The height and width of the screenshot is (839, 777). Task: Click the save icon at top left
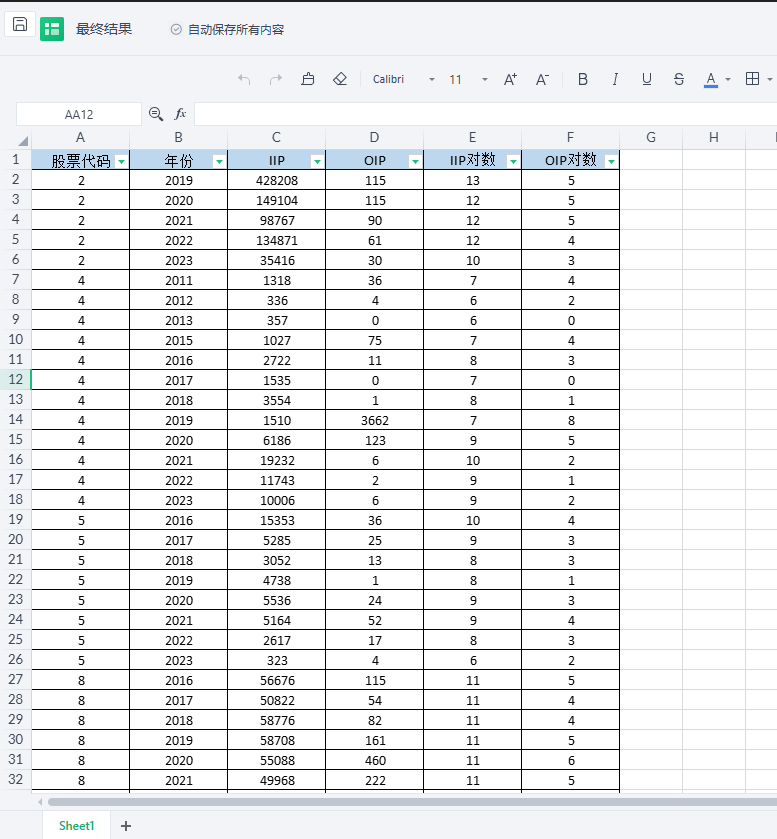(x=20, y=24)
